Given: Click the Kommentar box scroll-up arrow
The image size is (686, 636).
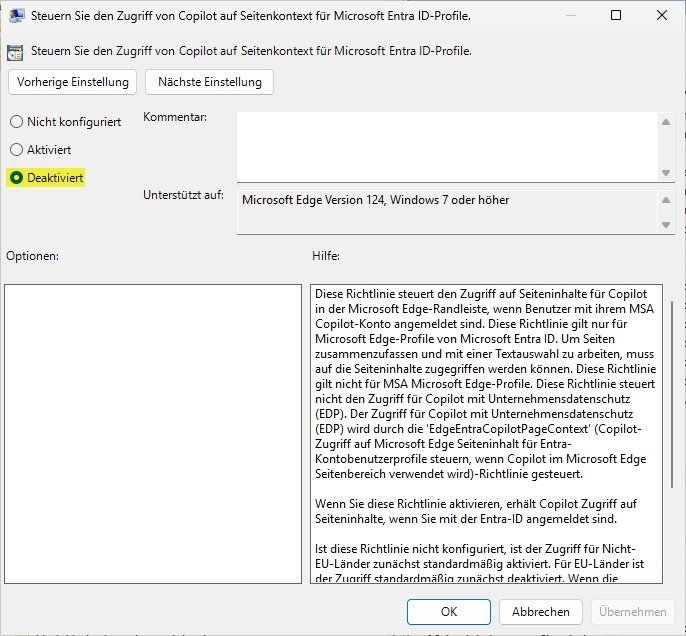Looking at the screenshot, I should 666,122.
